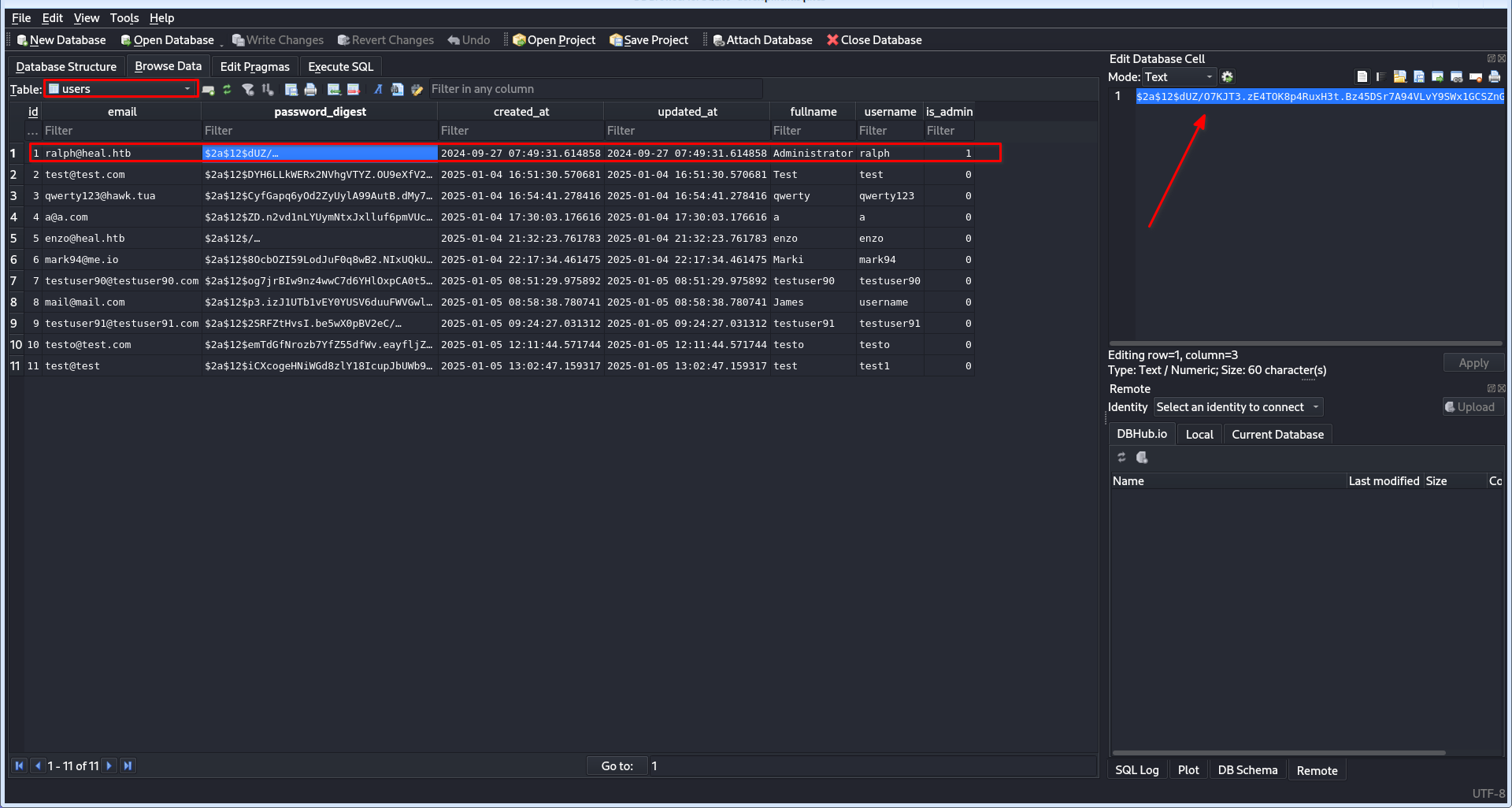Screen dimensions: 1512x808
Task: Click the Close Database button
Action: point(873,40)
